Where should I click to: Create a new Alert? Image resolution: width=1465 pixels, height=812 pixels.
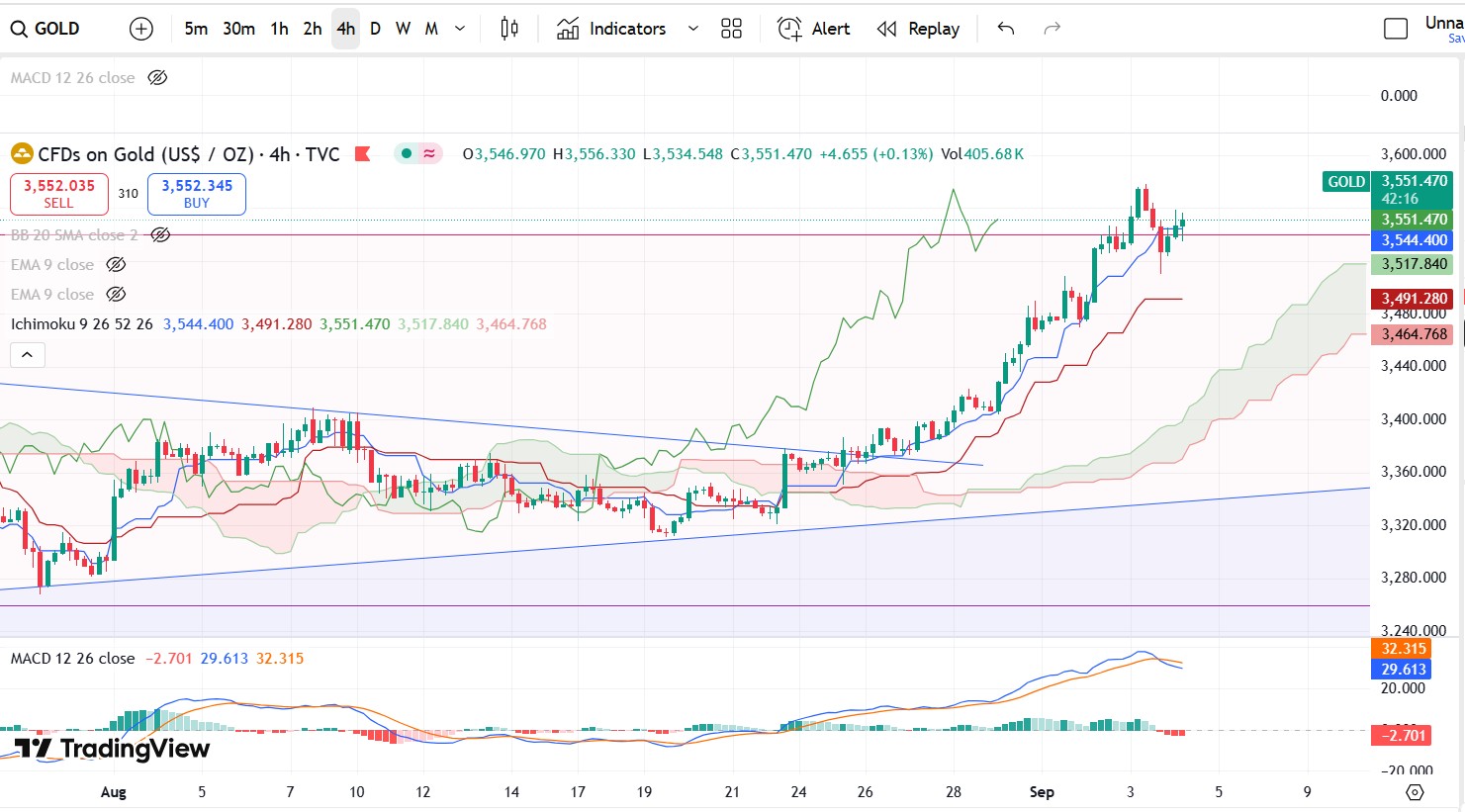point(812,29)
